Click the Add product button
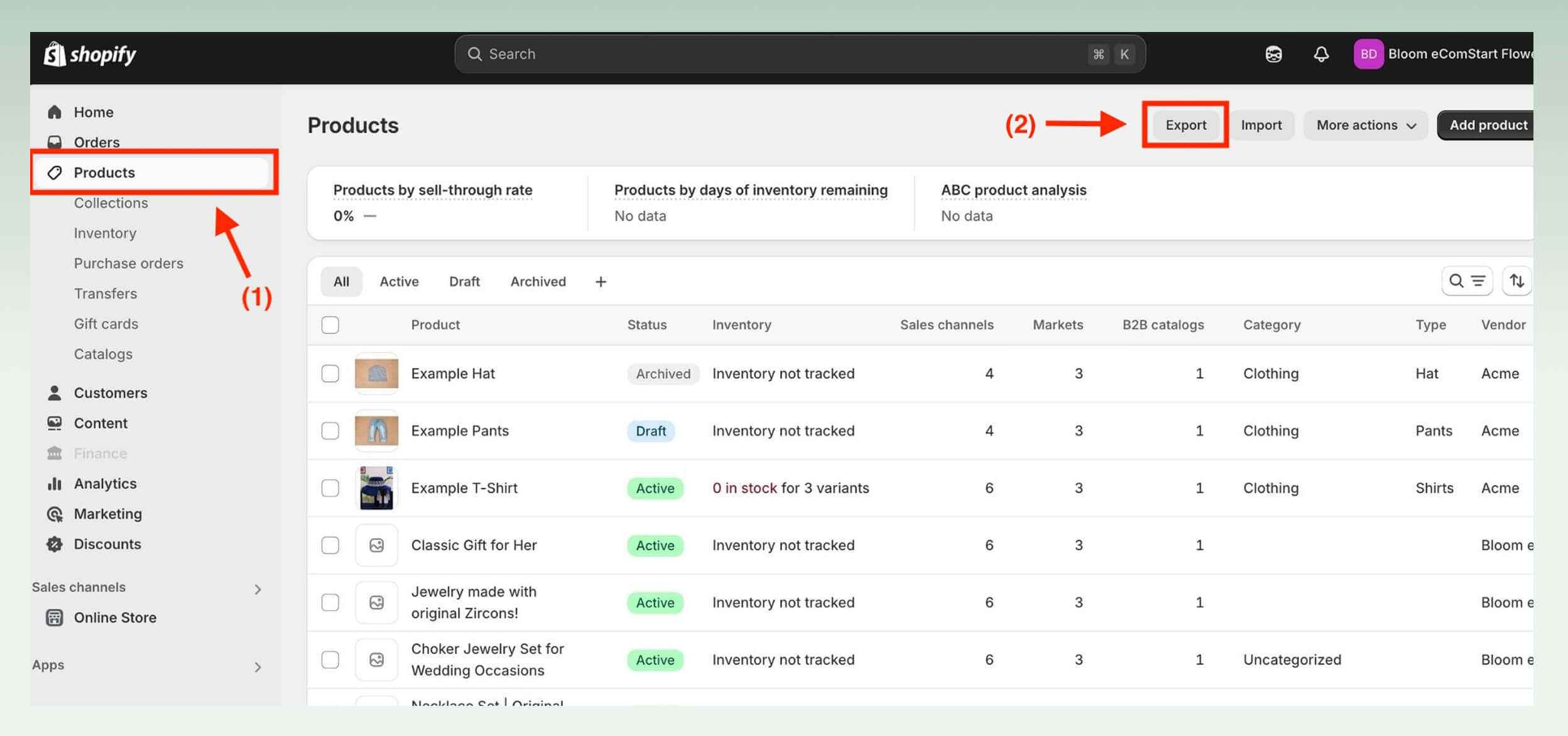The height and width of the screenshot is (736, 1568). [1486, 125]
